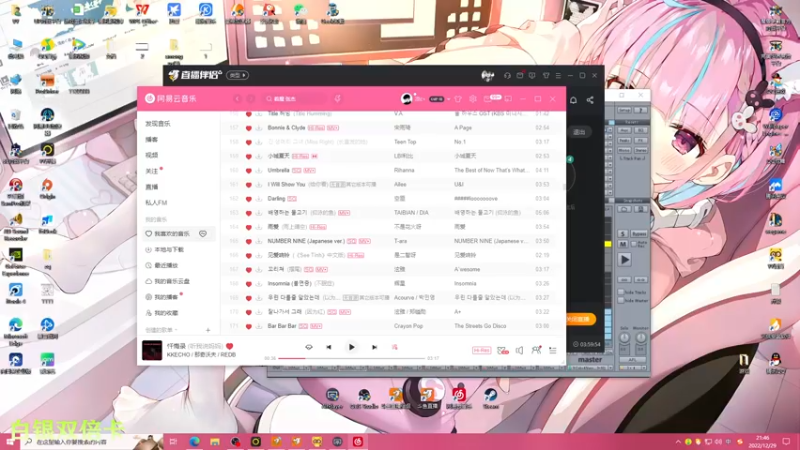
Task: Change play mode with the loop icon
Action: coord(309,347)
